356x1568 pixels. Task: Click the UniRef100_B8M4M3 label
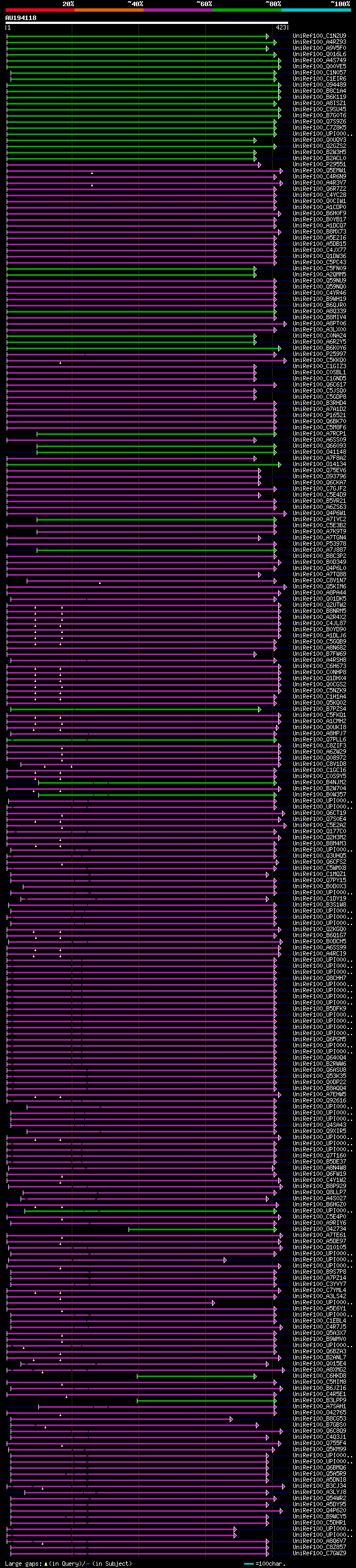pyautogui.click(x=319, y=844)
